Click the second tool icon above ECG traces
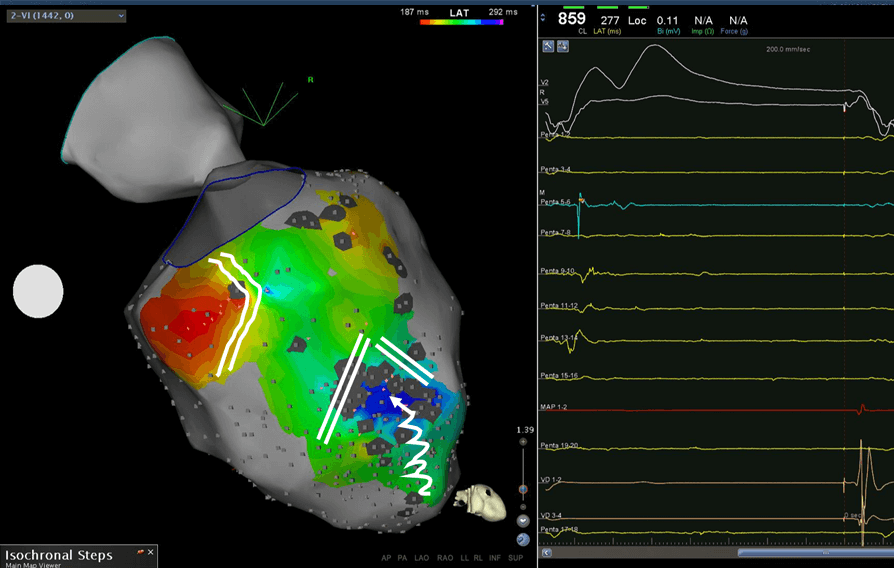 tap(564, 47)
